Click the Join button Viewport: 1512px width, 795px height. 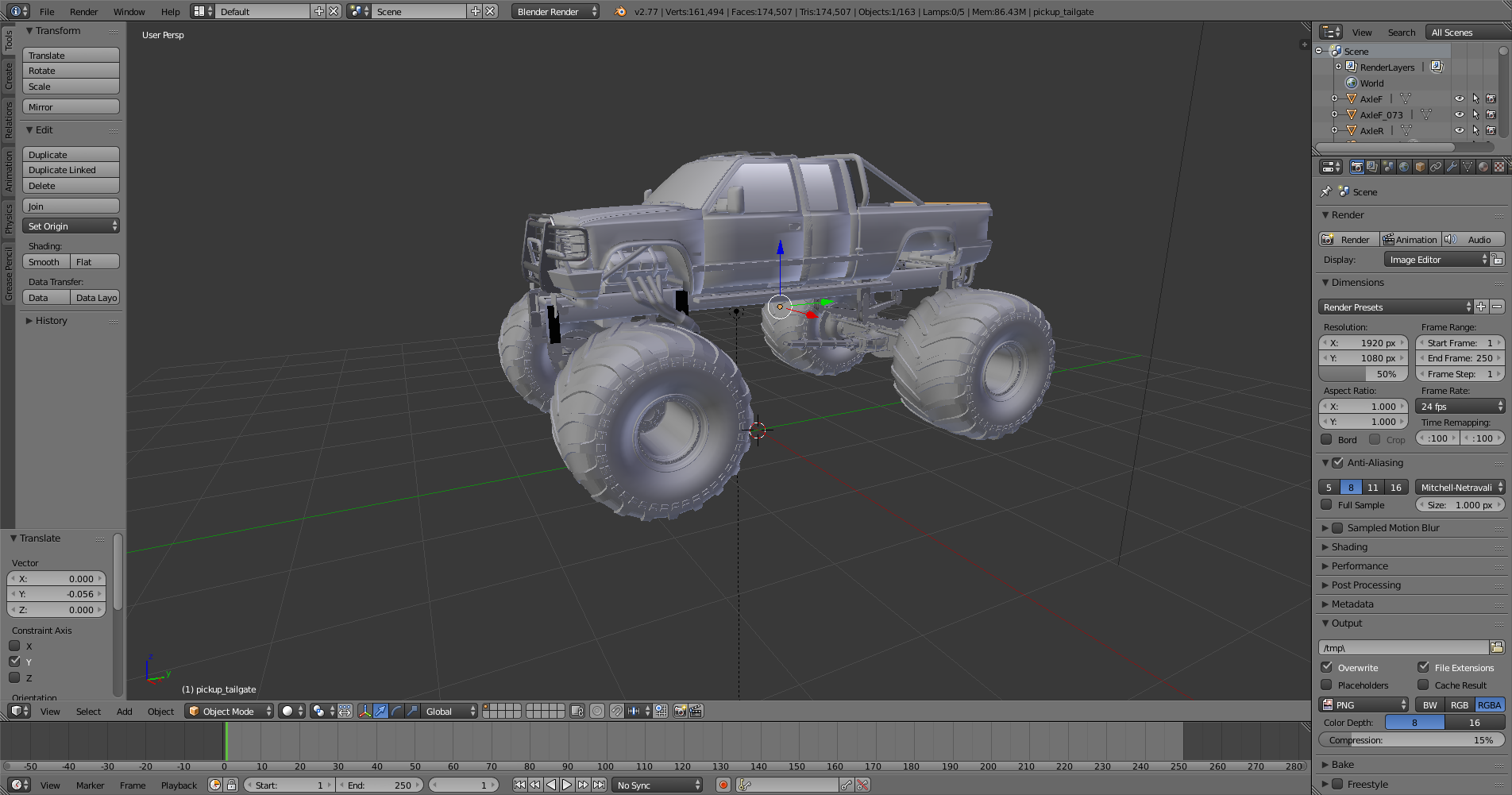coord(71,206)
